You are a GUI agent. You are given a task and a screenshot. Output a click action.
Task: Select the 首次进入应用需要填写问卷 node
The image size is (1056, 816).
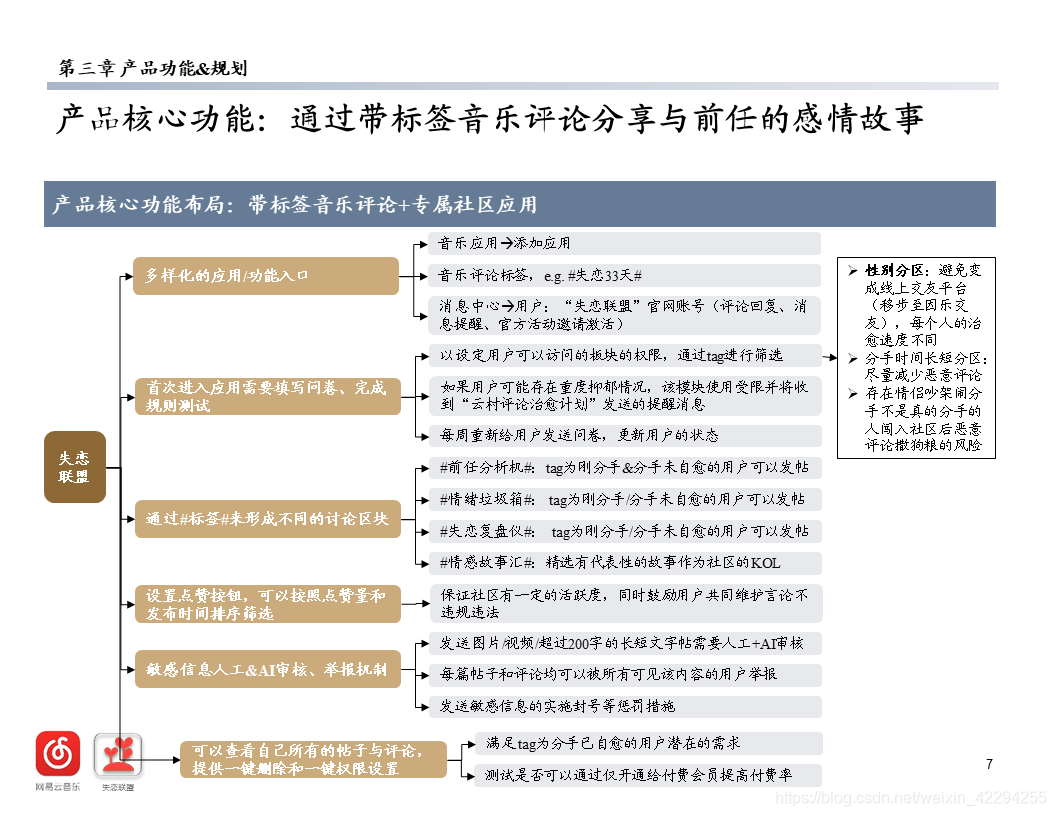click(x=268, y=396)
